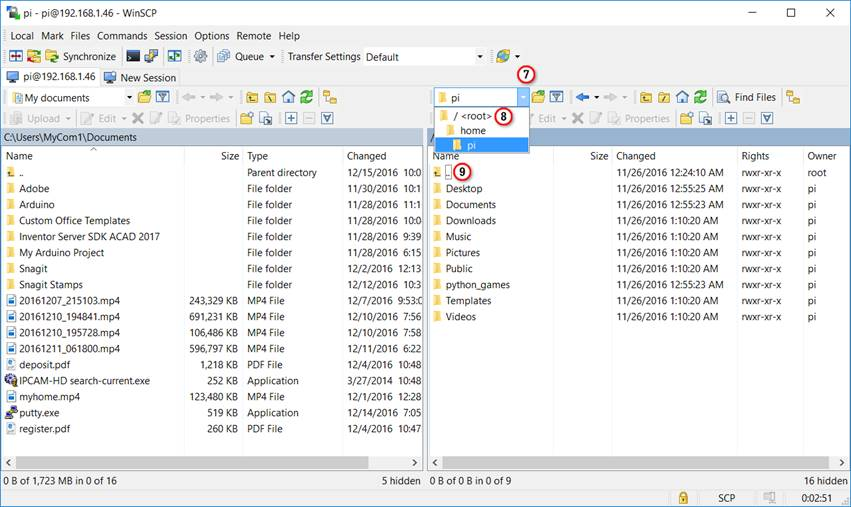Open the terminal console icon
The width and height of the screenshot is (851, 507).
(133, 56)
